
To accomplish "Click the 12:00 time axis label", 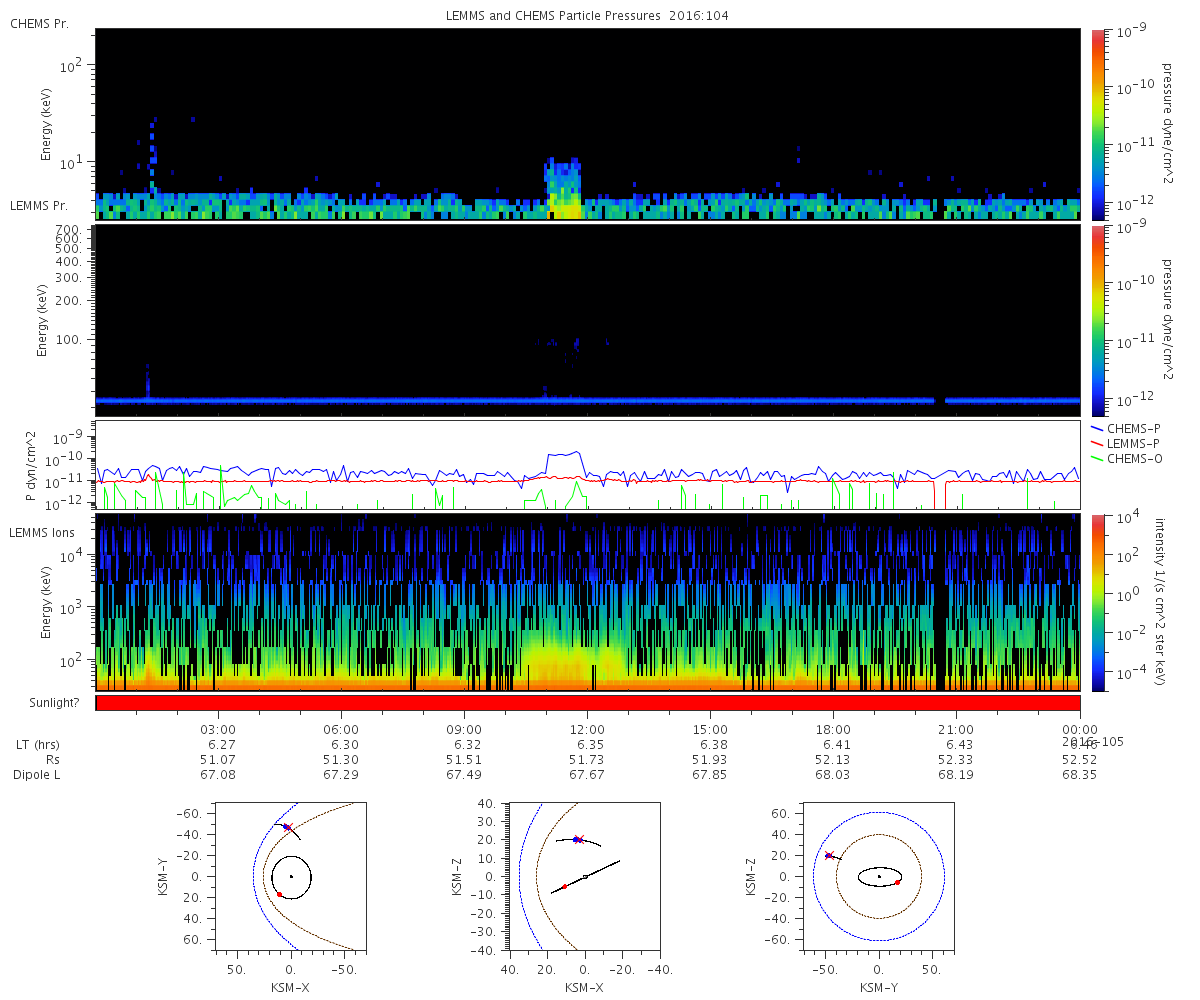I will click(x=587, y=729).
